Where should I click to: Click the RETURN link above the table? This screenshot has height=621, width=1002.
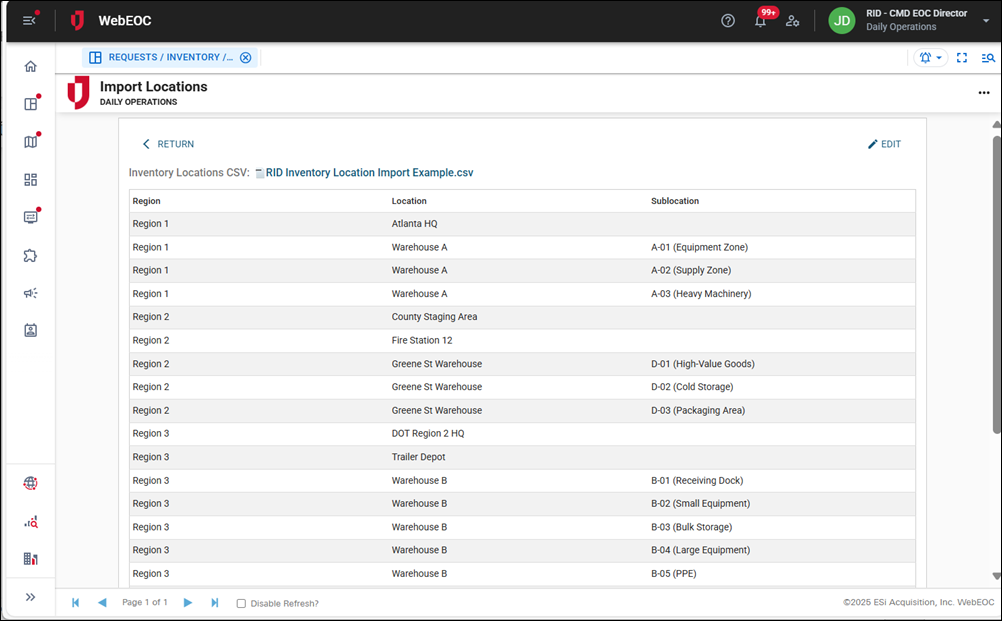[x=167, y=144]
